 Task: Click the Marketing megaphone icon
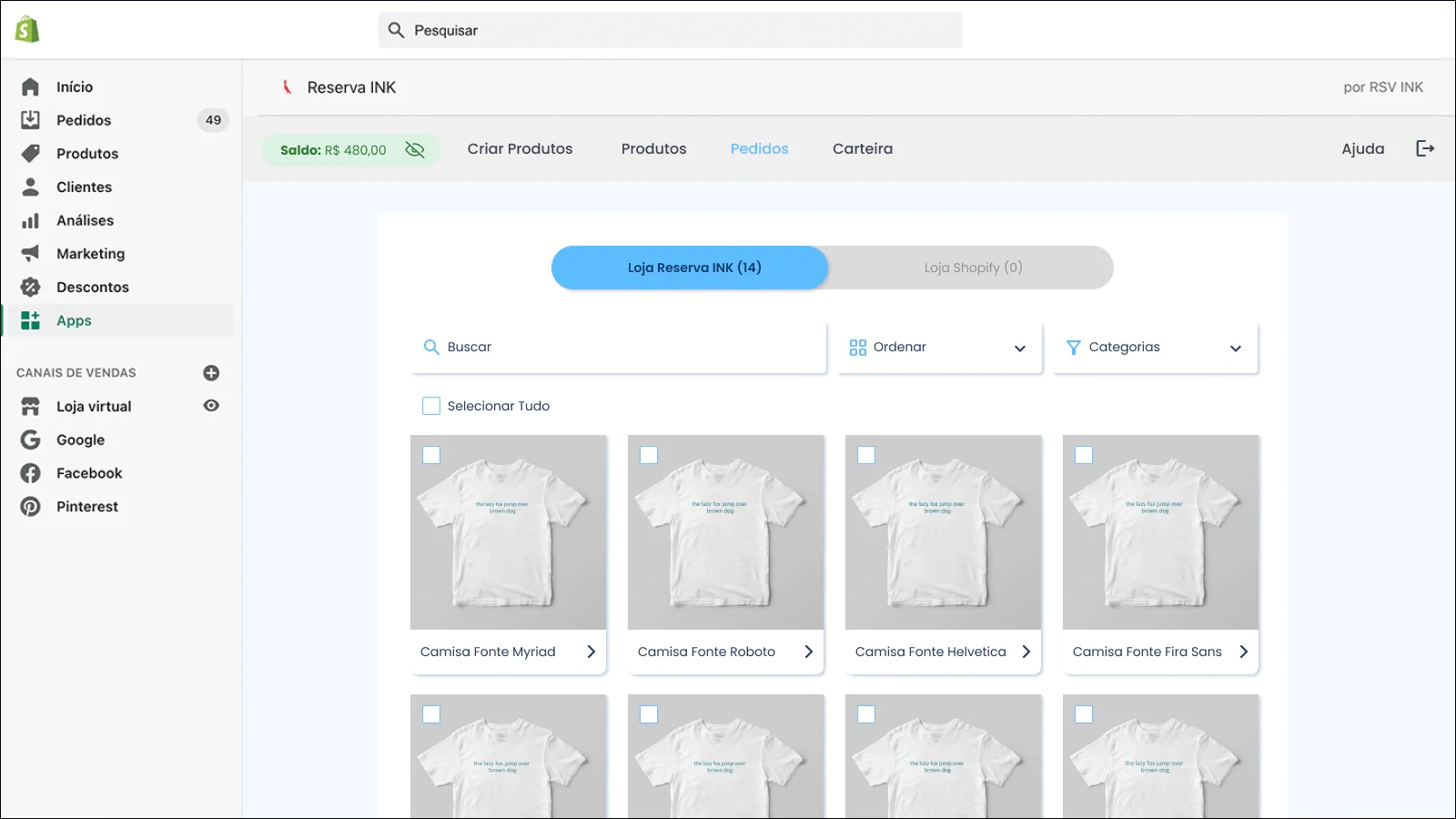[30, 253]
